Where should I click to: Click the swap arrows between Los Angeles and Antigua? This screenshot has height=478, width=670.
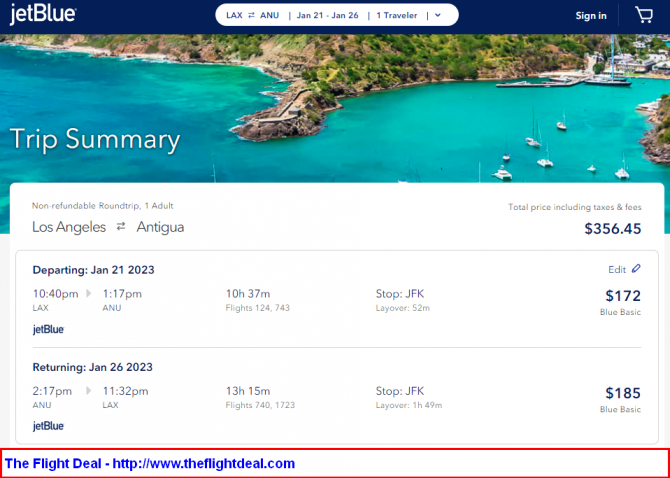(x=121, y=226)
